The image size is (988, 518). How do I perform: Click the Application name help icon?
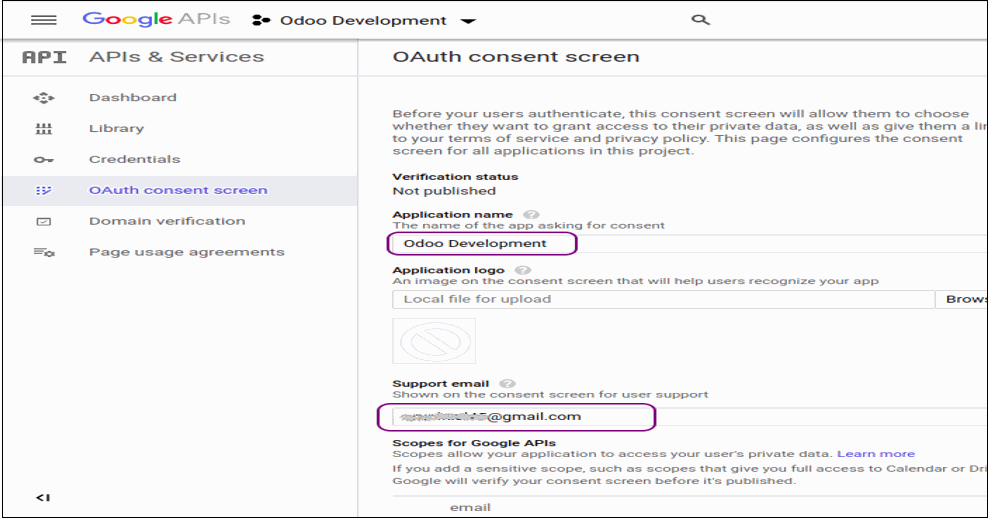(x=531, y=215)
